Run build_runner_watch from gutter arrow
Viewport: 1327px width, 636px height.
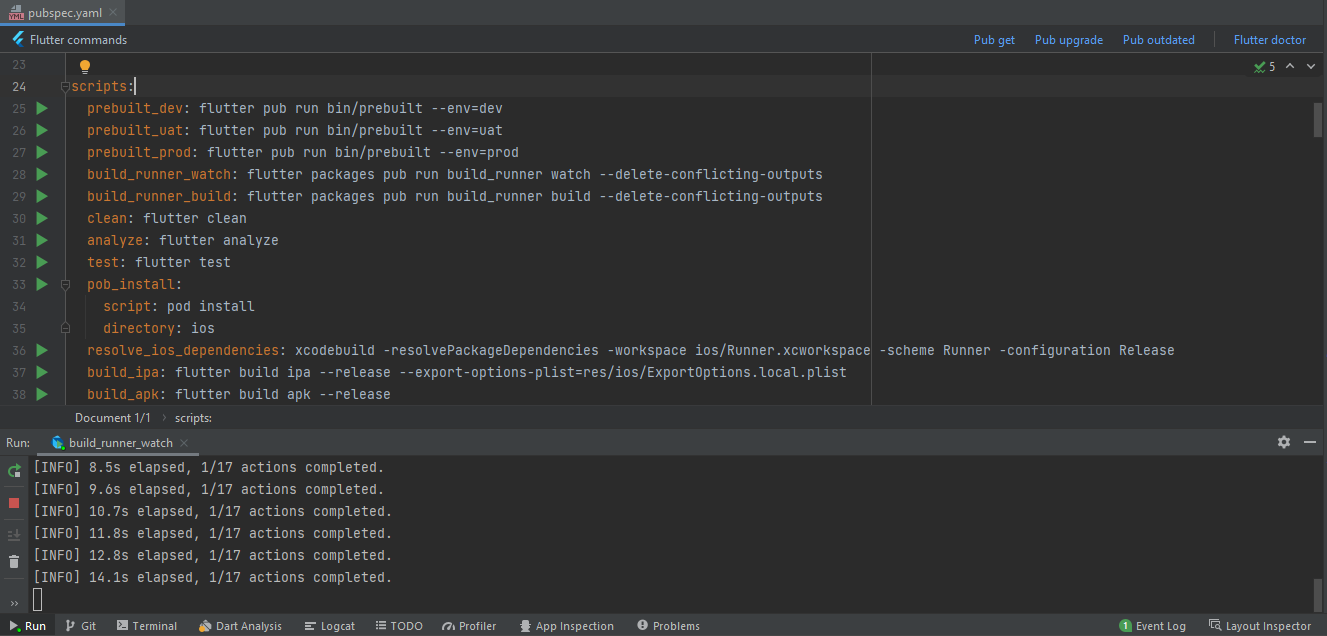[42, 174]
